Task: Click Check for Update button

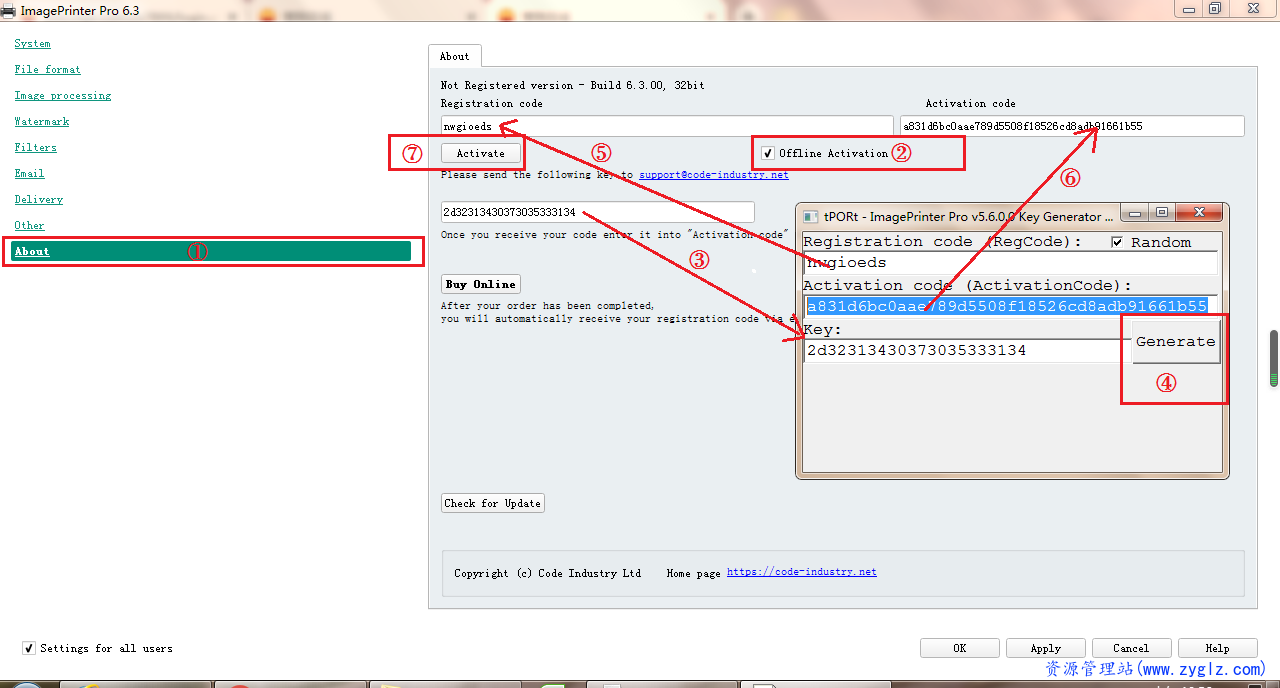Action: point(493,503)
